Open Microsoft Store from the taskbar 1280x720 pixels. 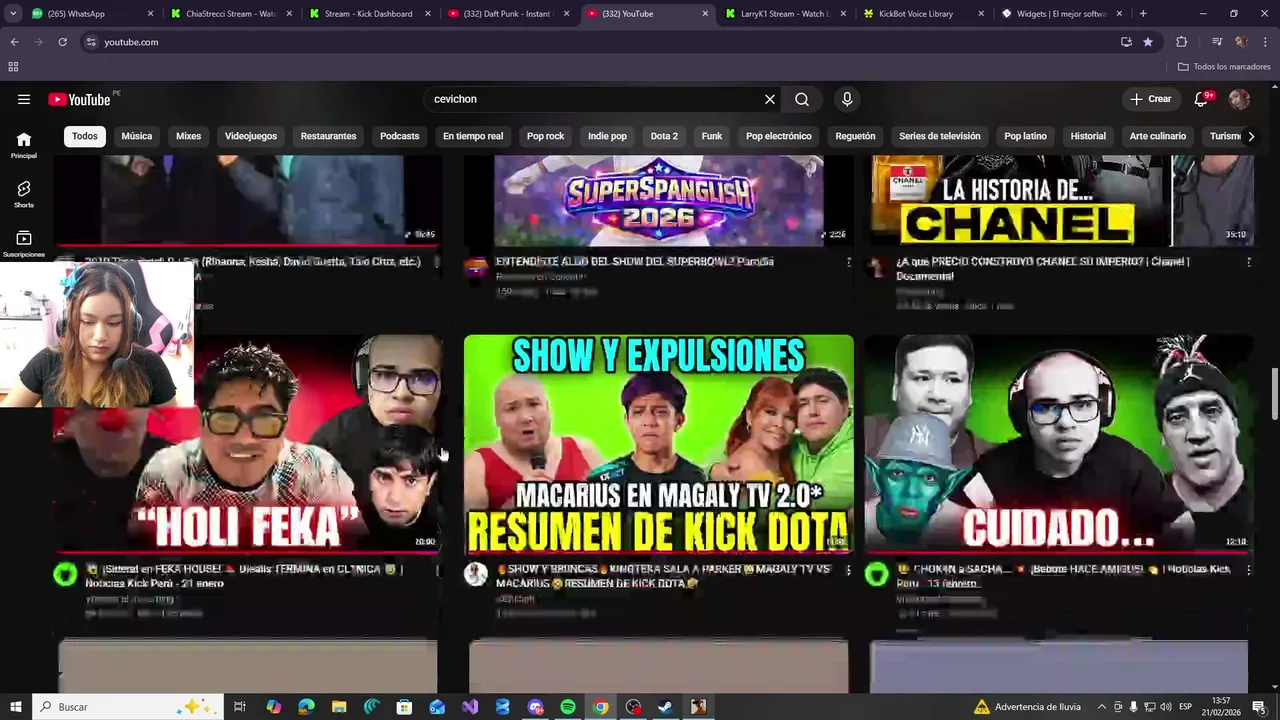[404, 707]
